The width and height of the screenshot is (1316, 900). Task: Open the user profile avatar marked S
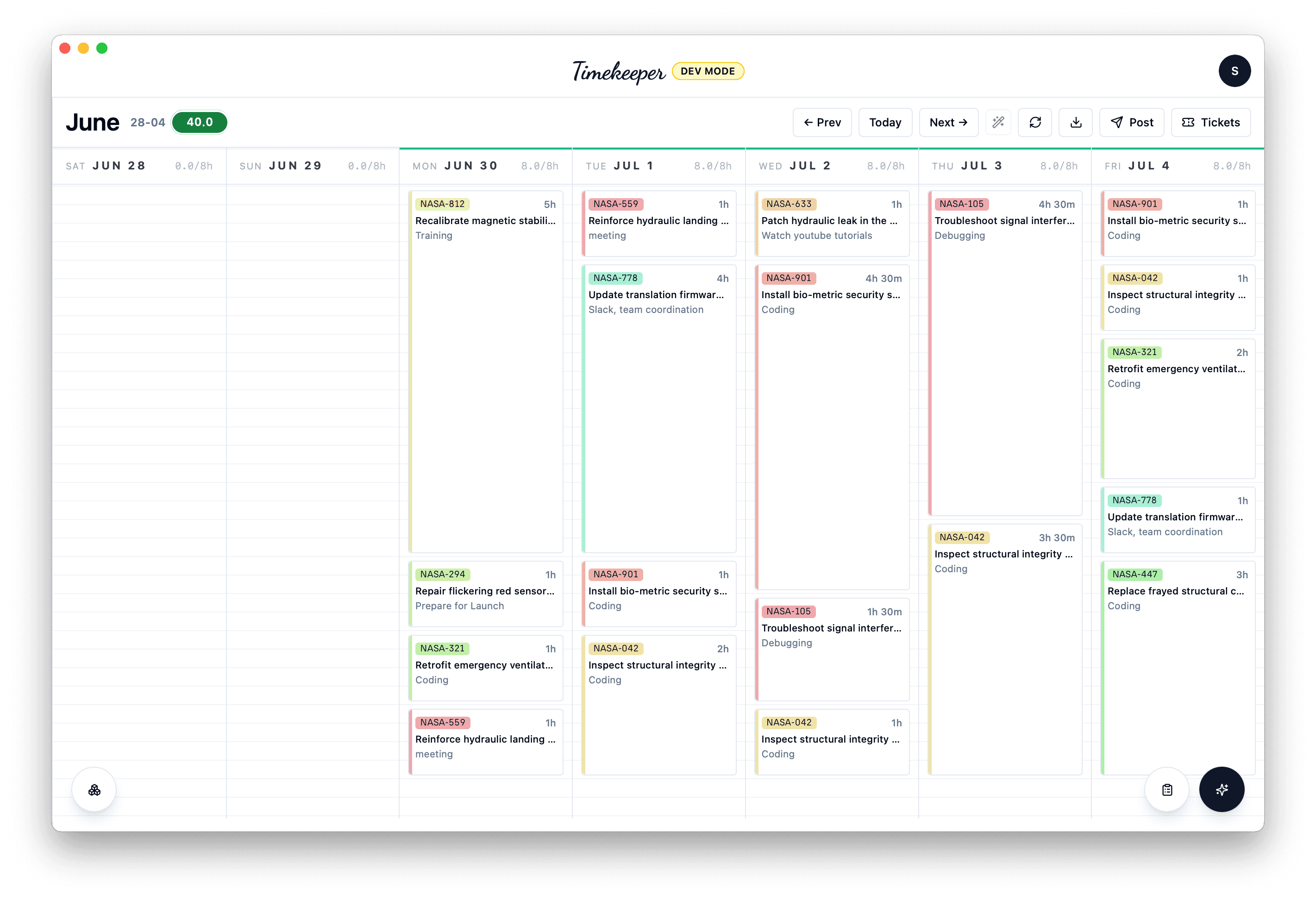click(x=1235, y=71)
